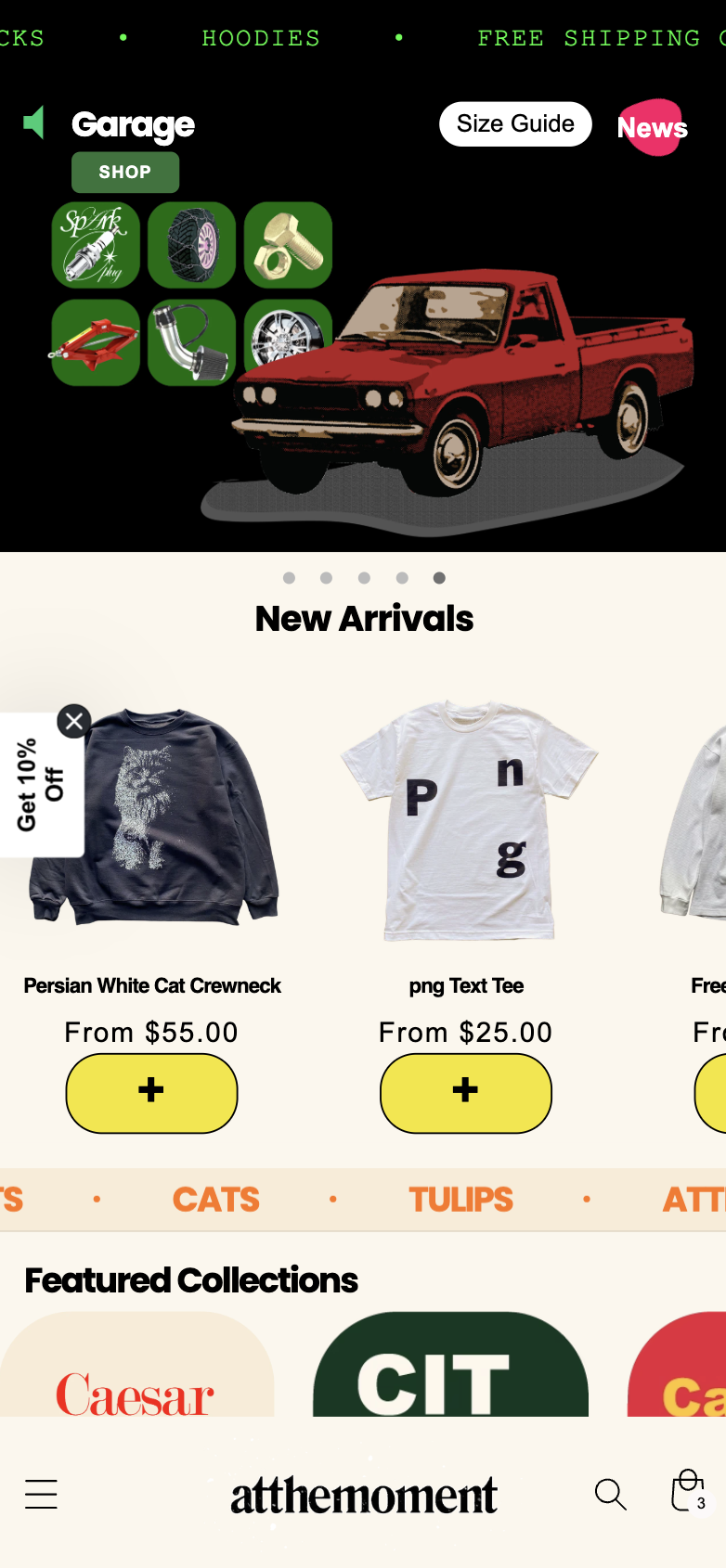This screenshot has width=726, height=1568.
Task: Open the Size Guide
Action: point(515,123)
